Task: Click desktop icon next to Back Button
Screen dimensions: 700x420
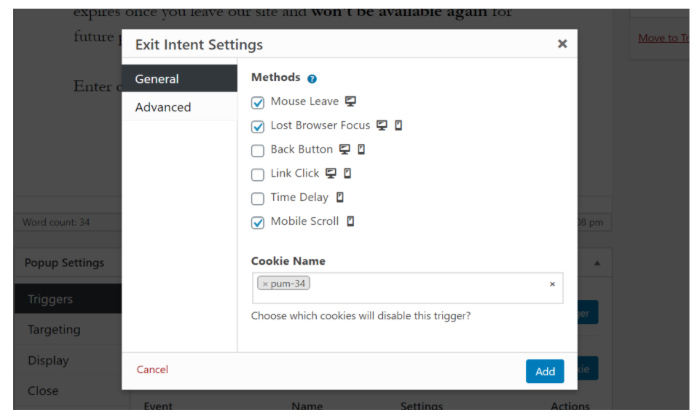Action: (344, 149)
